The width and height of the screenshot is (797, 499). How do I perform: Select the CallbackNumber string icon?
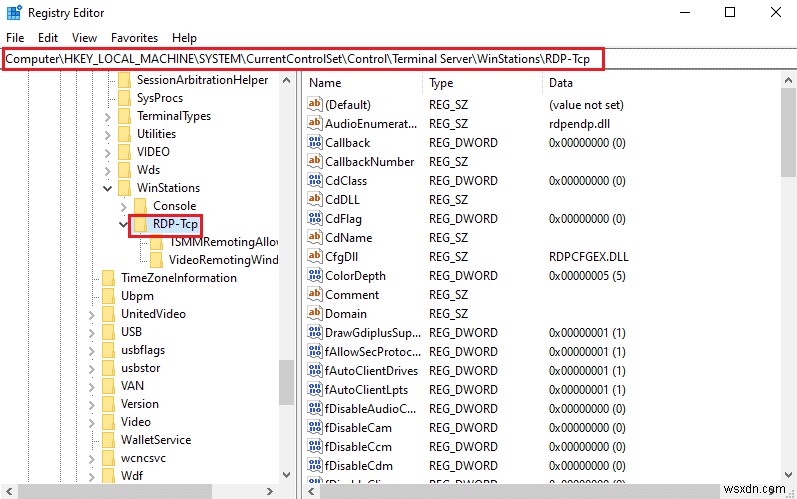(315, 161)
